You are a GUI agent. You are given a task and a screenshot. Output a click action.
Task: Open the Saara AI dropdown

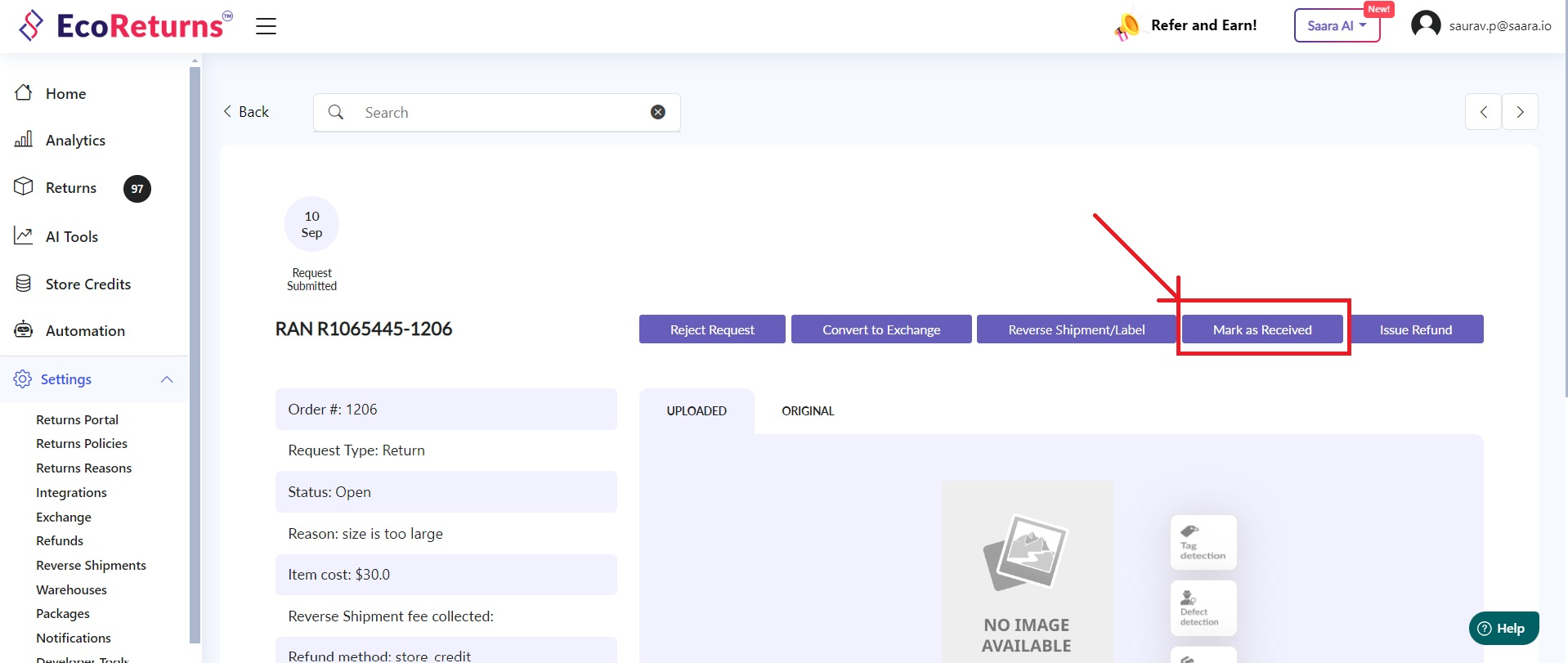(1337, 25)
